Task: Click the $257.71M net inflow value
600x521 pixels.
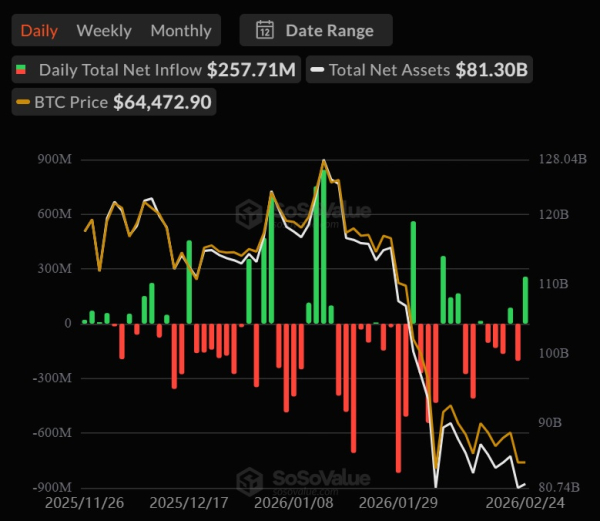Action: (251, 71)
